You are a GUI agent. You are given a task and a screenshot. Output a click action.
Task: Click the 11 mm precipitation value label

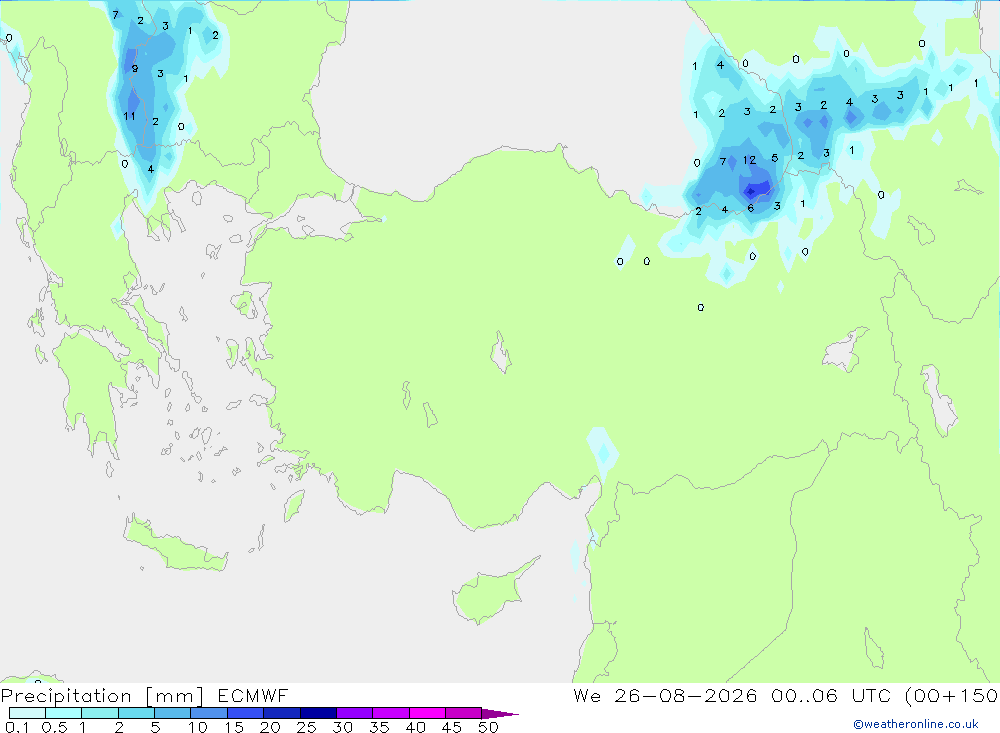(x=129, y=116)
